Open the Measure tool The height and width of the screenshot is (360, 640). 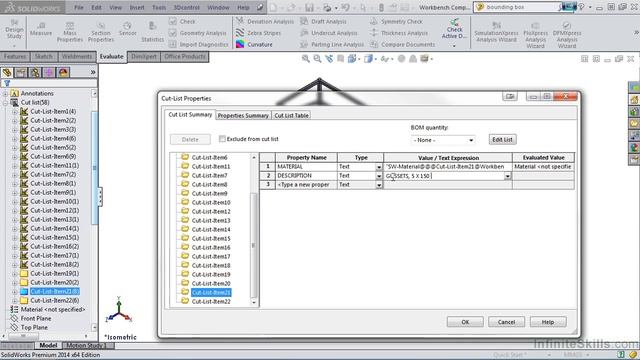(x=41, y=29)
